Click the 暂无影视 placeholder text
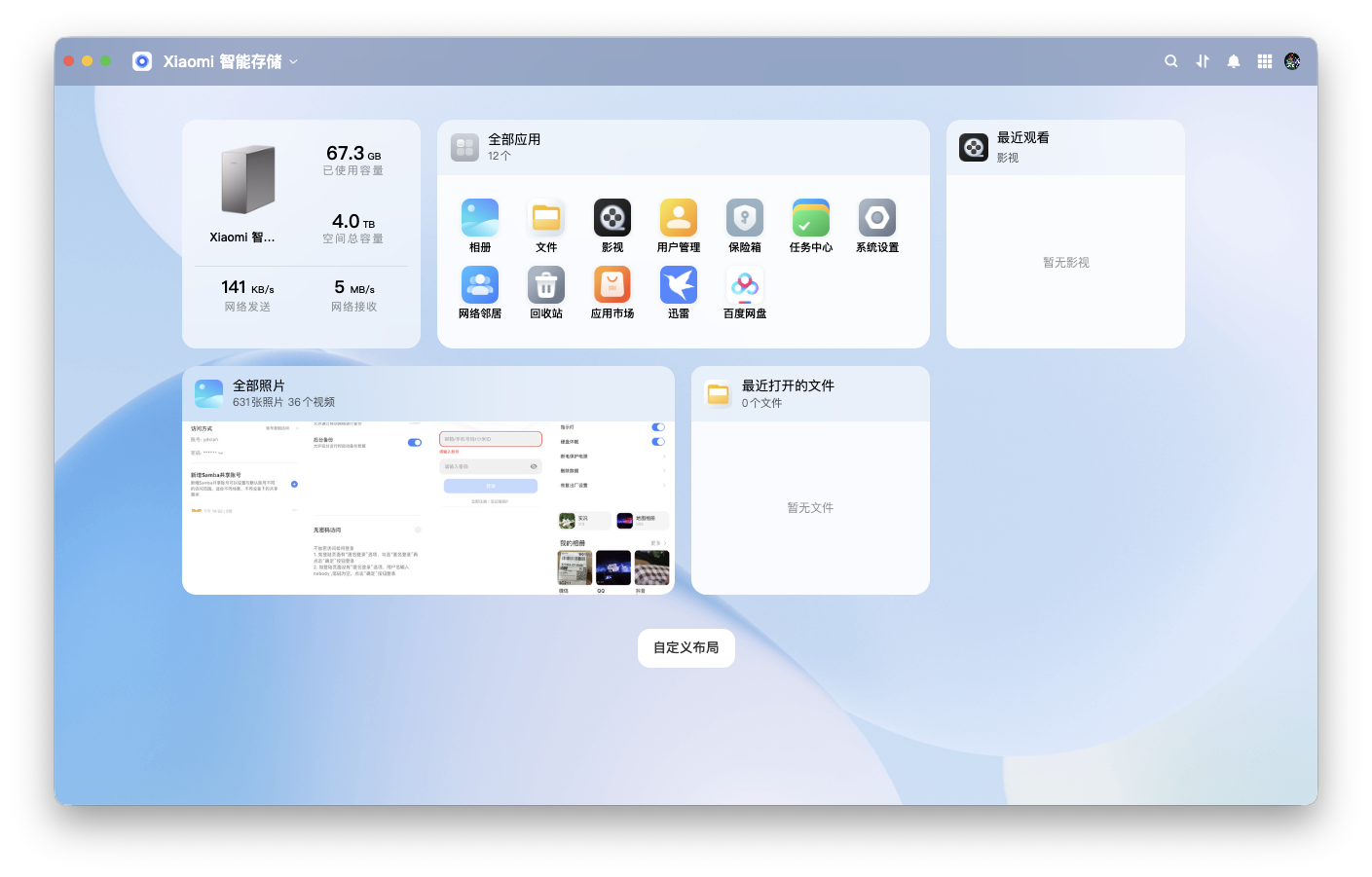Viewport: 1372px width, 877px height. click(x=1066, y=263)
